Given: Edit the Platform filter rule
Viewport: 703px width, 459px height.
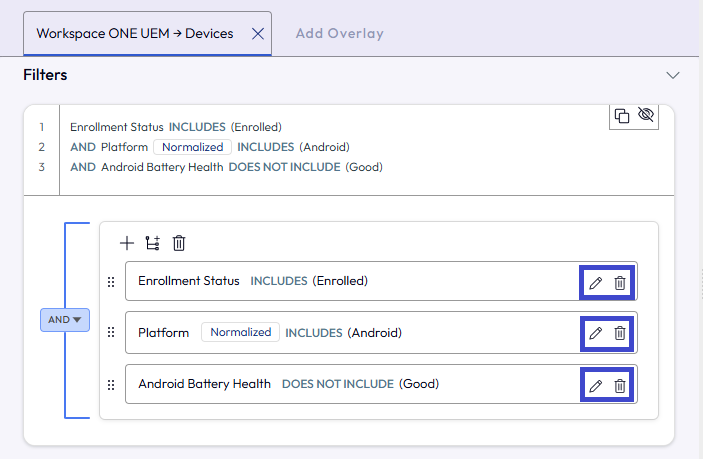Looking at the screenshot, I should click(x=595, y=333).
